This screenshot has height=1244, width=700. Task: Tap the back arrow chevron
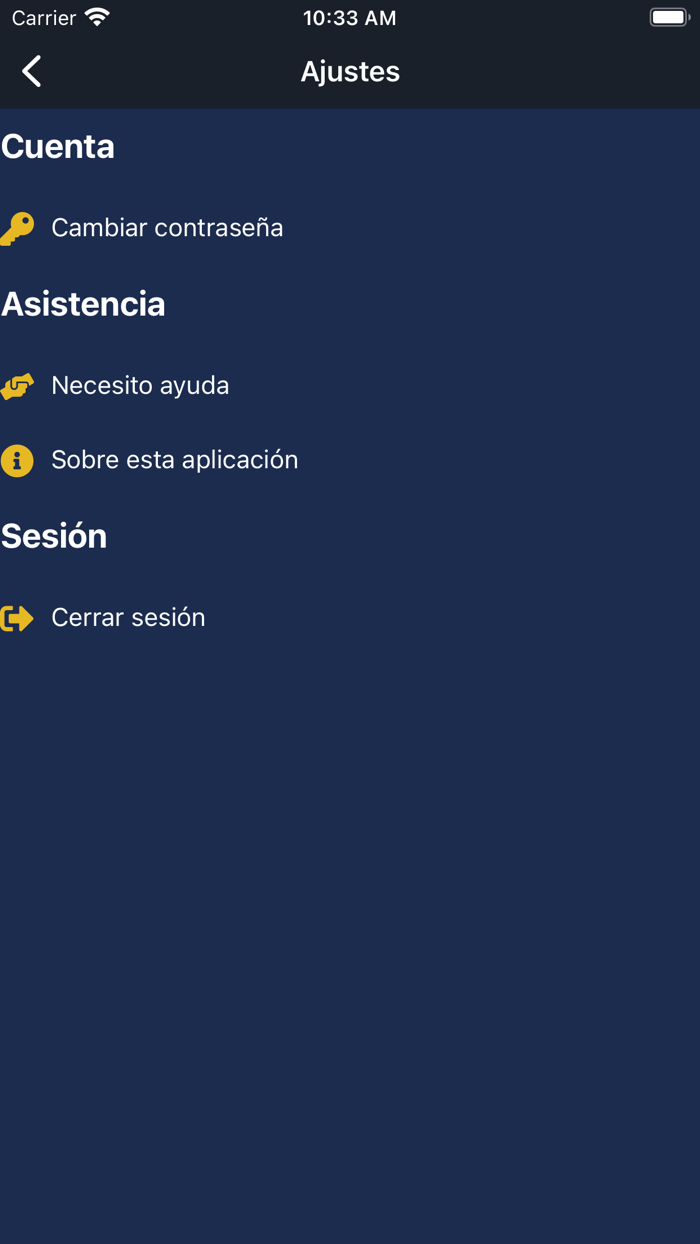click(32, 71)
